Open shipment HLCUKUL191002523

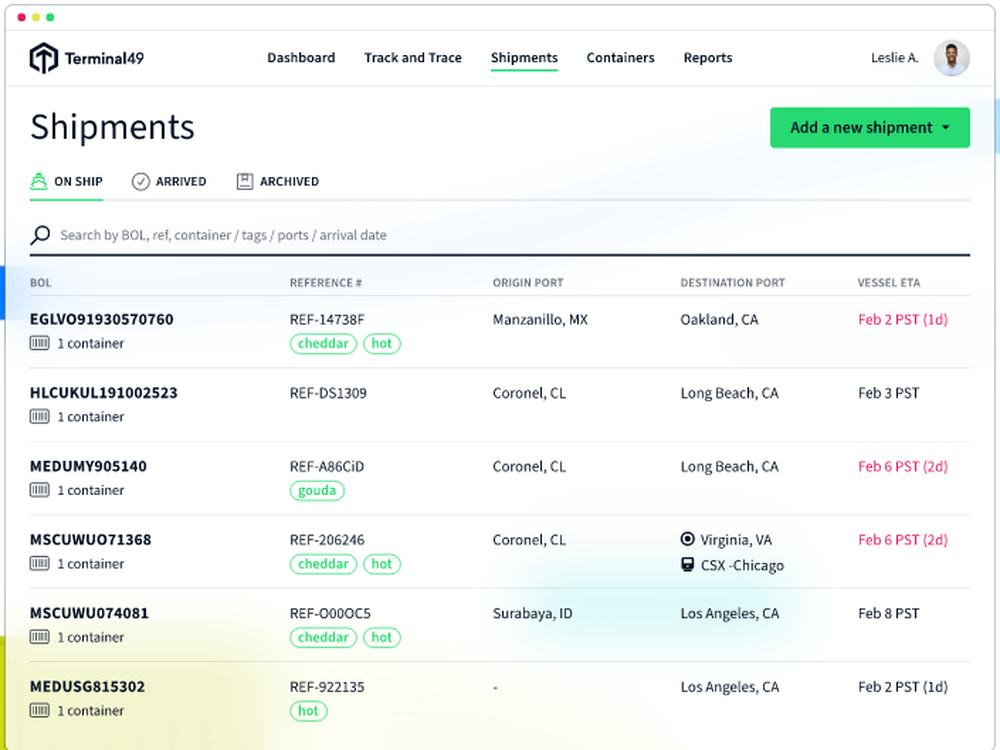point(104,393)
